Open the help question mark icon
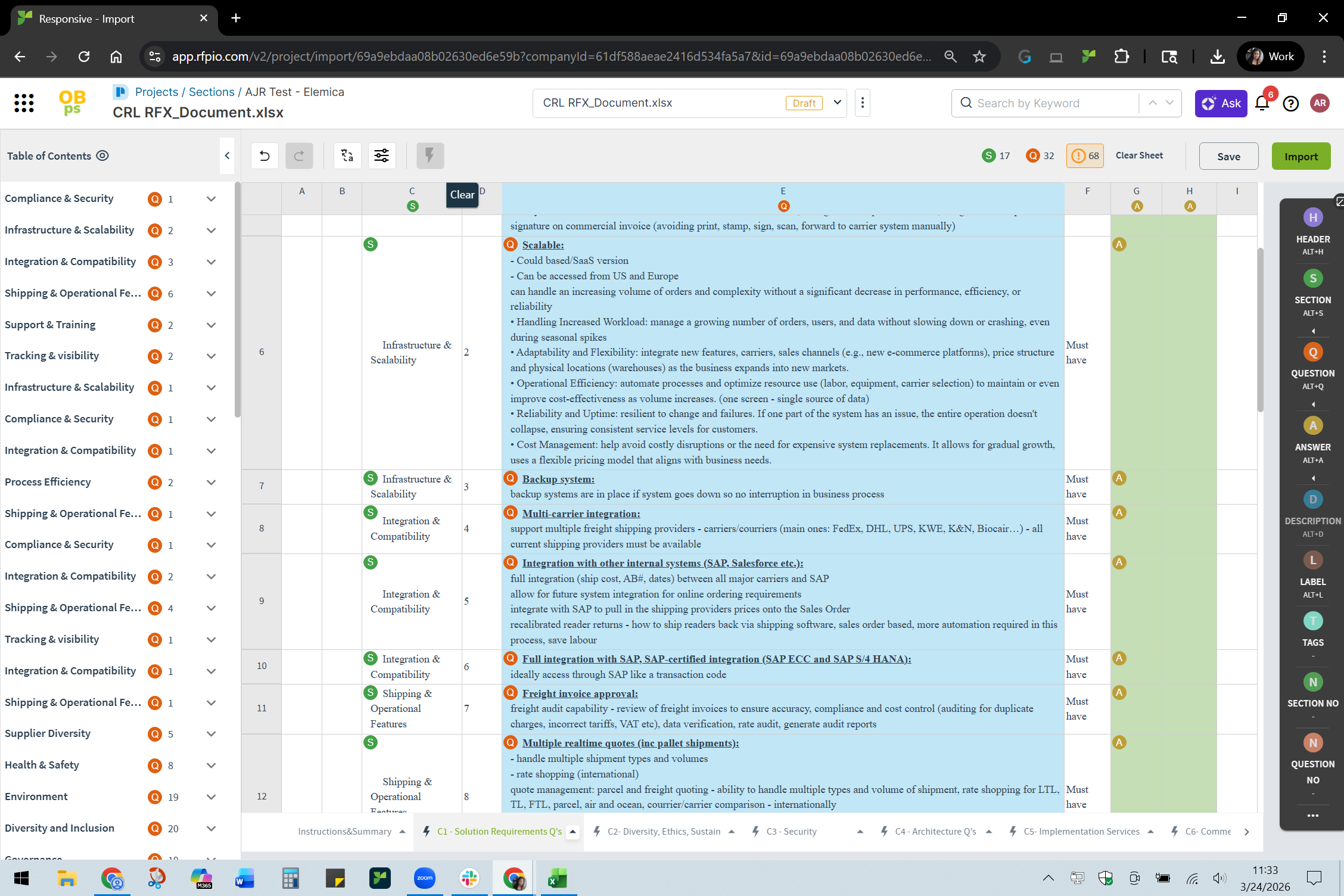1344x896 pixels. tap(1291, 104)
